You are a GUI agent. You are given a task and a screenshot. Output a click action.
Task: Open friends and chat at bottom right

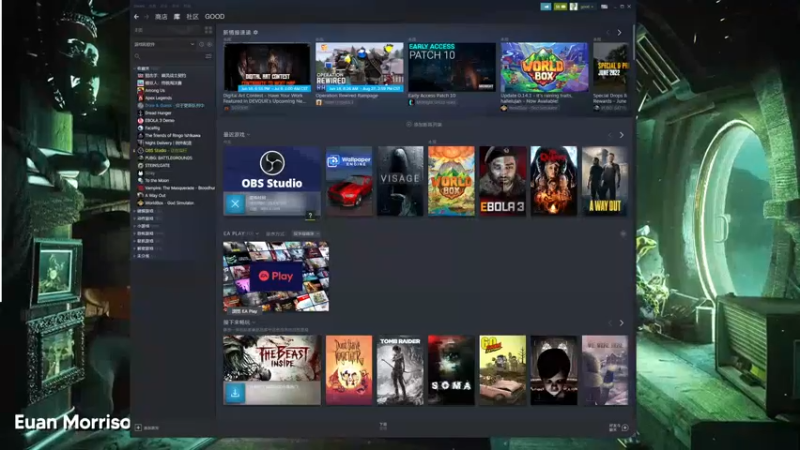coord(618,428)
